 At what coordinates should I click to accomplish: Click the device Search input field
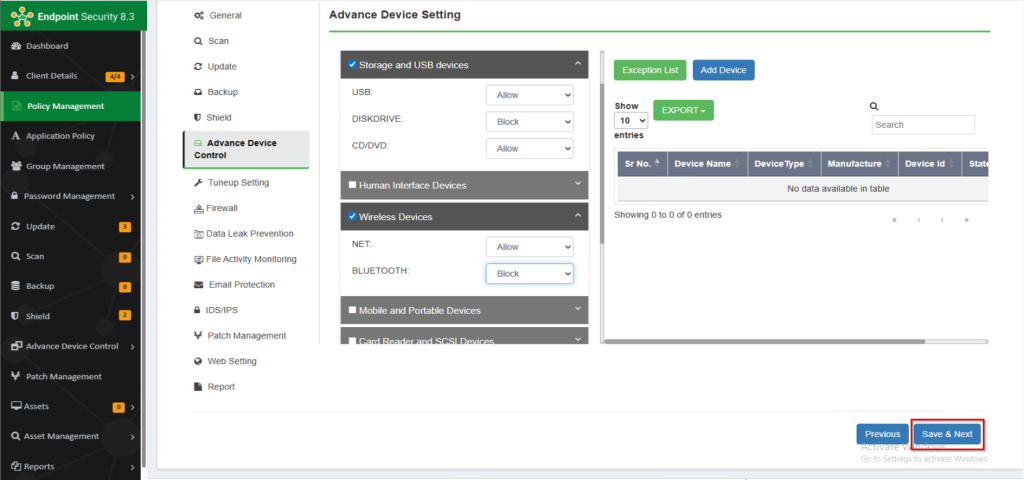tap(922, 125)
